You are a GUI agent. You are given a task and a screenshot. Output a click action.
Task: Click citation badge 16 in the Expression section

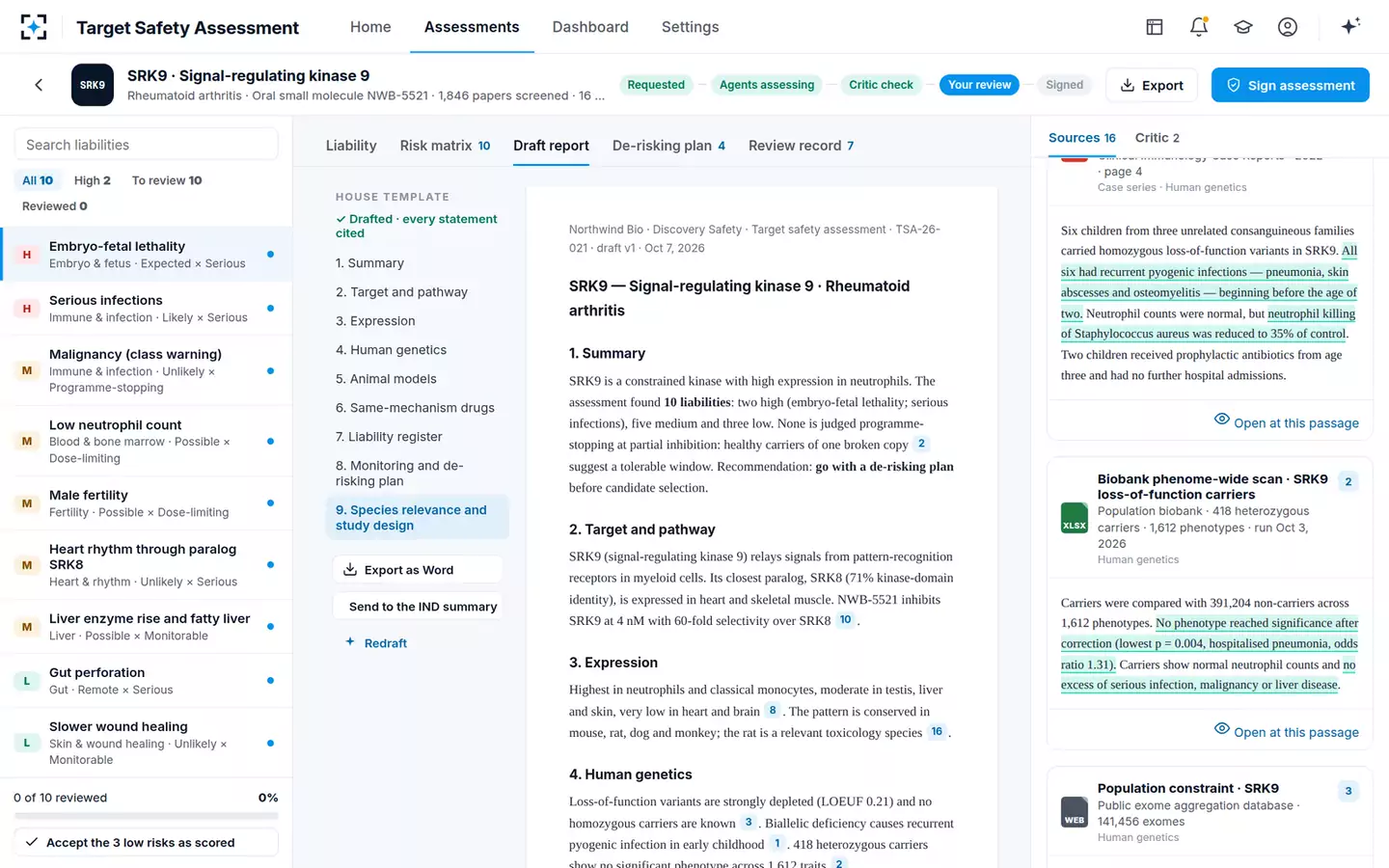[x=937, y=732]
